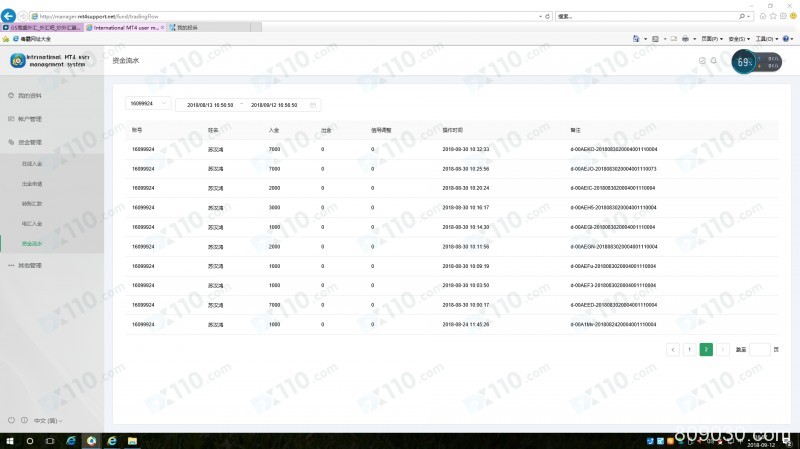Open the 页面(P) page menu dropdown
This screenshot has width=800, height=449.
pos(712,39)
